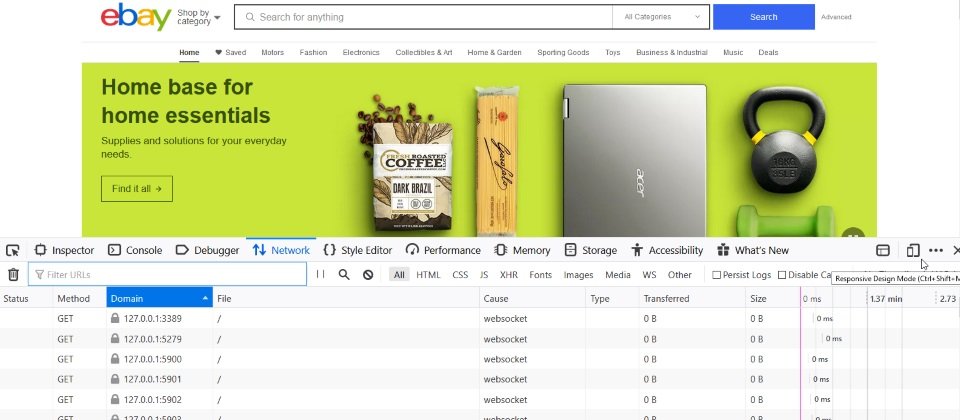This screenshot has height=420, width=960.
Task: Click the element picker icon in DevTools
Action: tap(13, 250)
